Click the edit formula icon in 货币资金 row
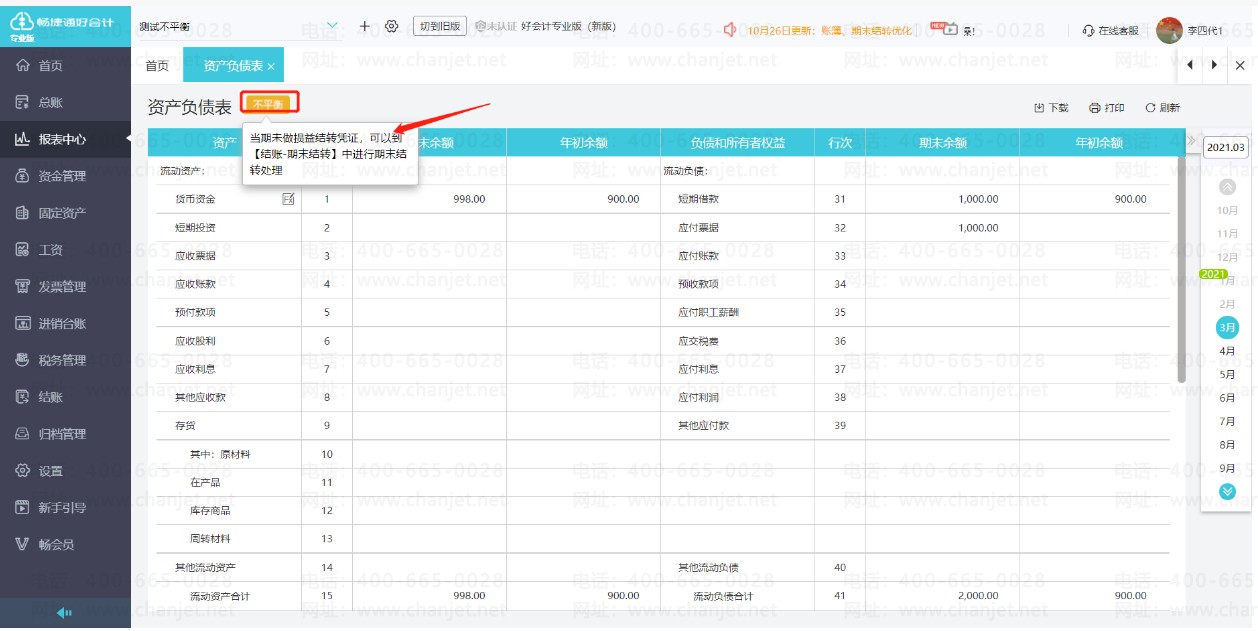The image size is (1258, 631). coord(289,199)
